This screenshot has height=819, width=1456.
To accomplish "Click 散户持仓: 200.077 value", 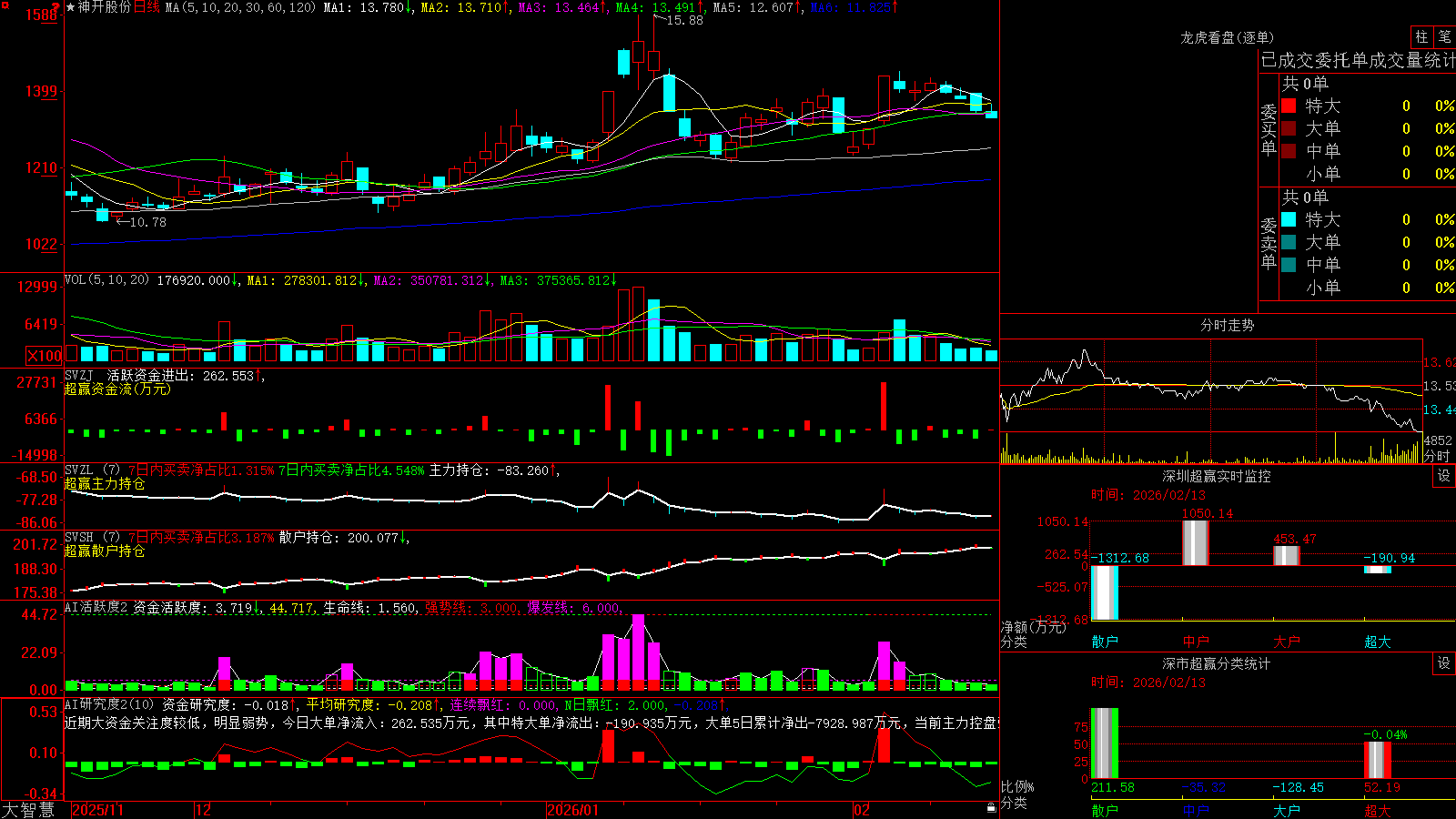I will tap(345, 538).
